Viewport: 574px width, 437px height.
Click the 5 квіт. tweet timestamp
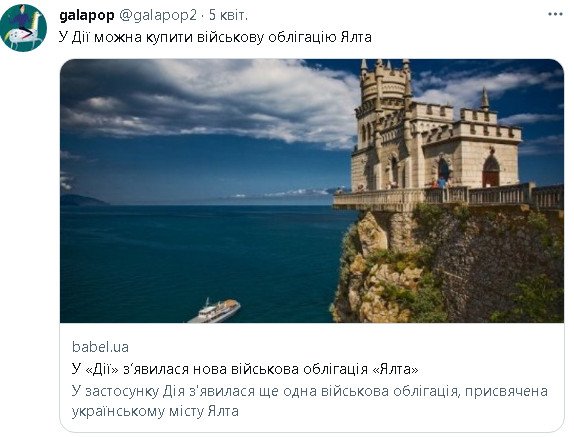228,15
